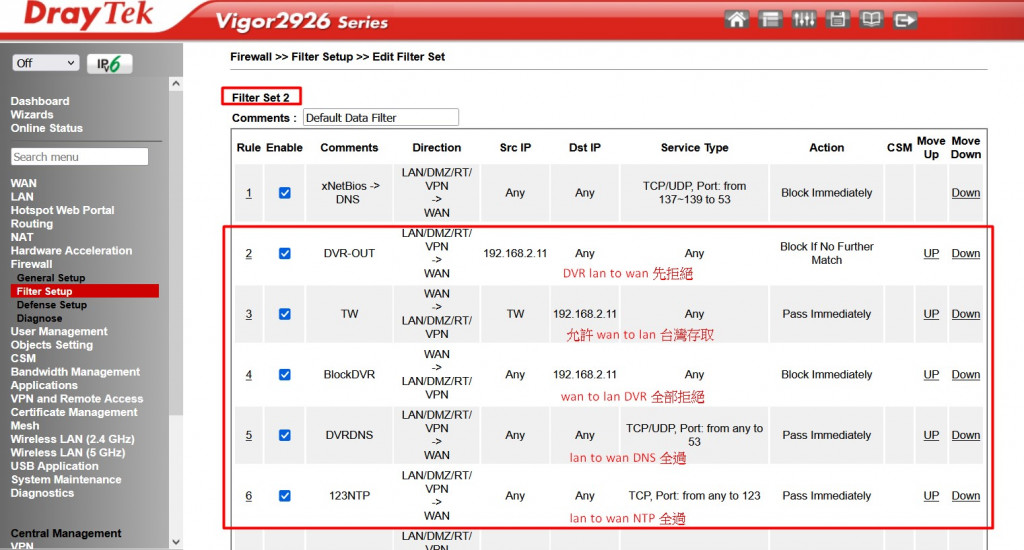The image size is (1024, 550).
Task: Open rule 5 link
Action: (x=249, y=435)
